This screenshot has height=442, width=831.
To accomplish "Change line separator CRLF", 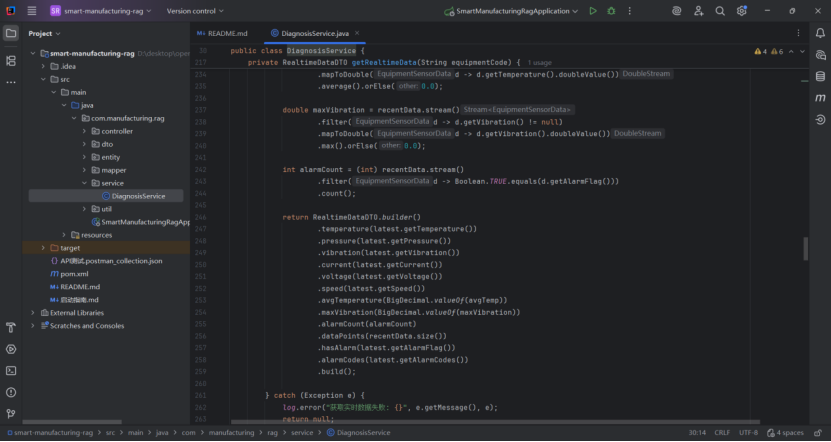I will coord(722,432).
